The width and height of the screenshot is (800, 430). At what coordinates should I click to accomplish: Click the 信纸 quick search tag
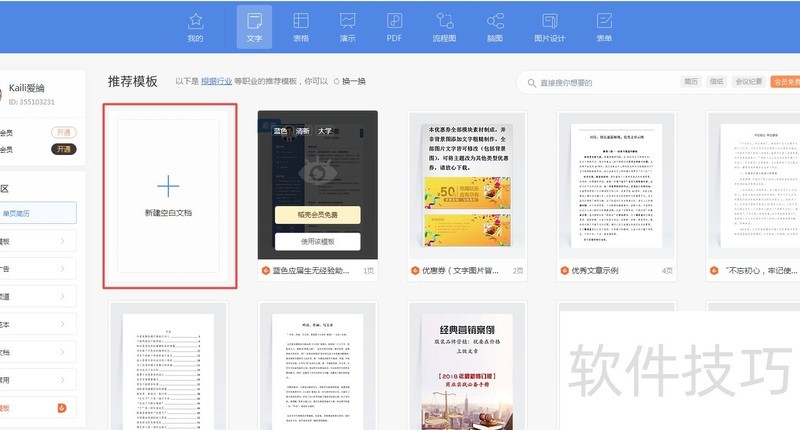pos(716,82)
